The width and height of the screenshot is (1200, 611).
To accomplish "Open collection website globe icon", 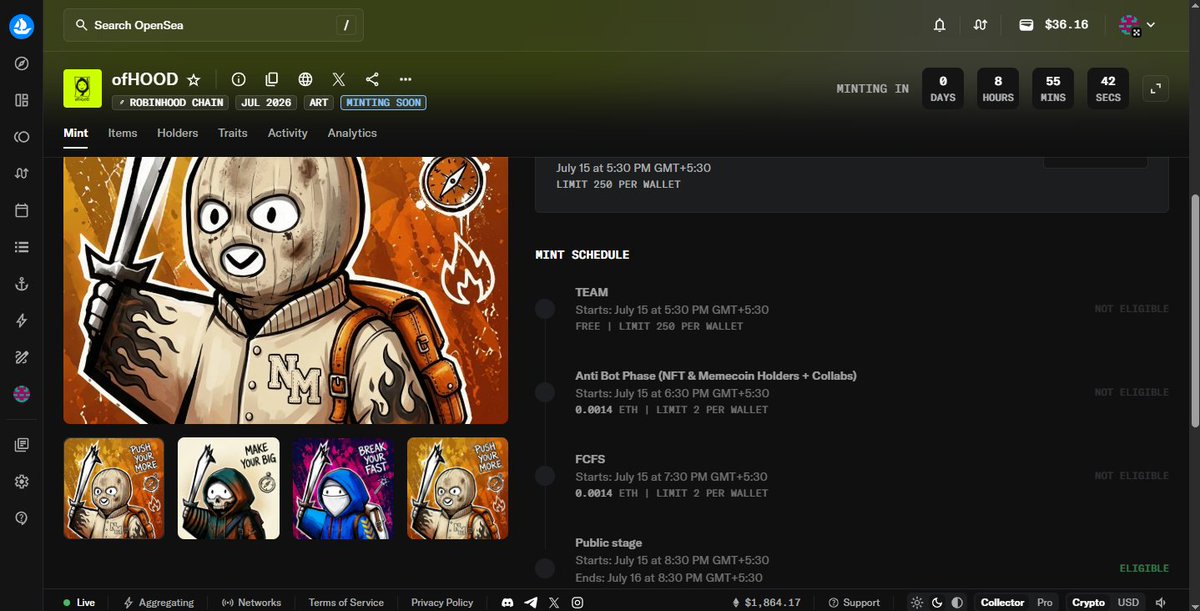I will pyautogui.click(x=305, y=79).
